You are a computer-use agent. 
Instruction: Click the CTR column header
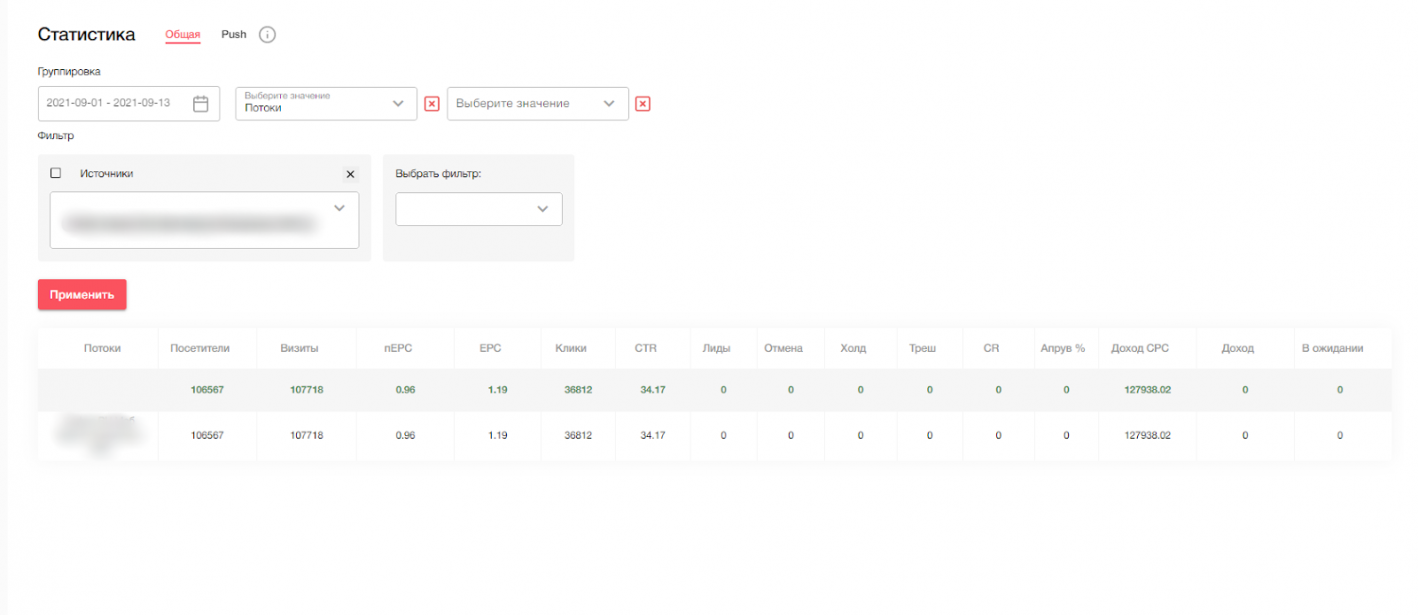point(646,349)
